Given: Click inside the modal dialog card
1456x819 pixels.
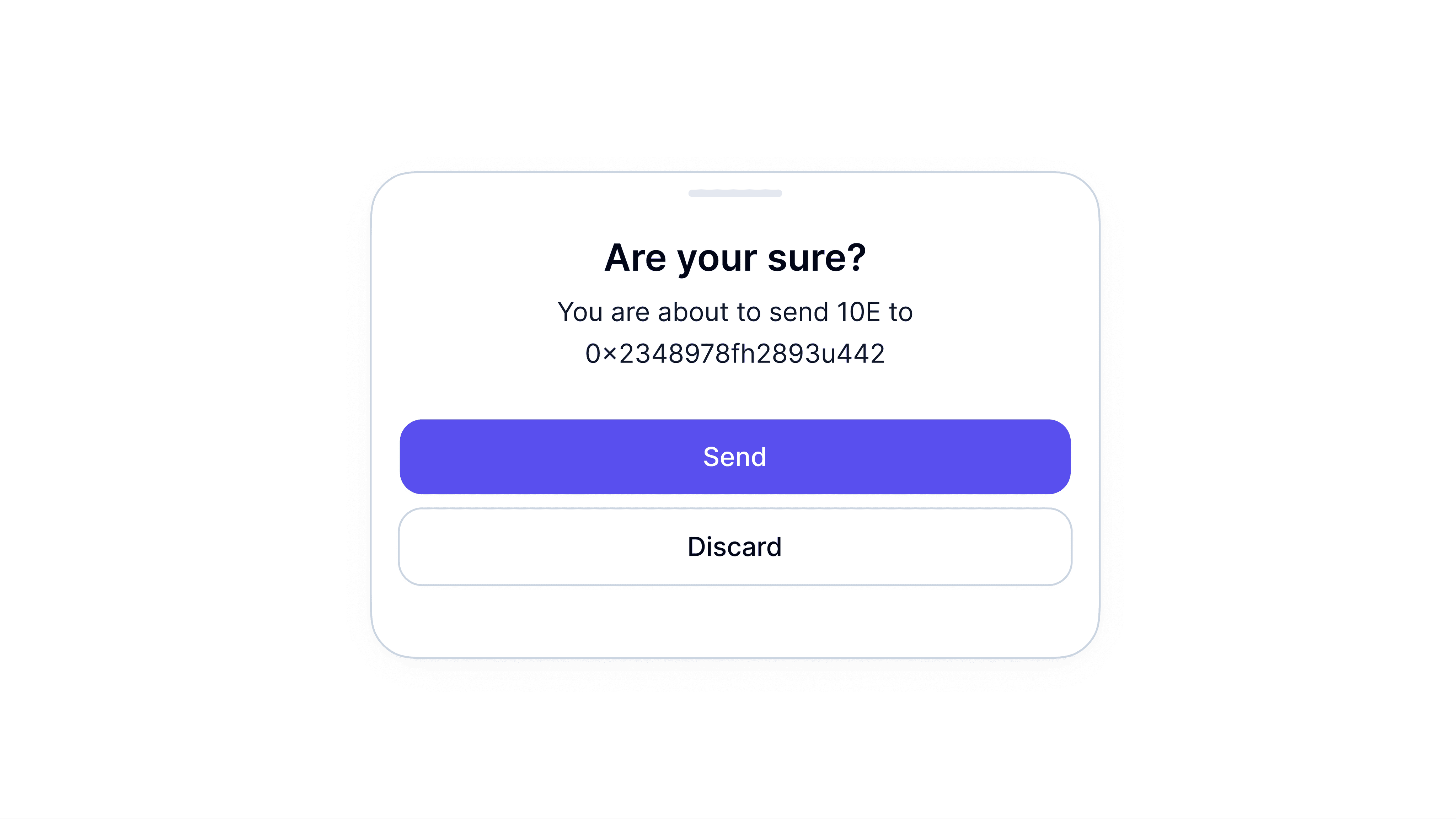Looking at the screenshot, I should [734, 395].
